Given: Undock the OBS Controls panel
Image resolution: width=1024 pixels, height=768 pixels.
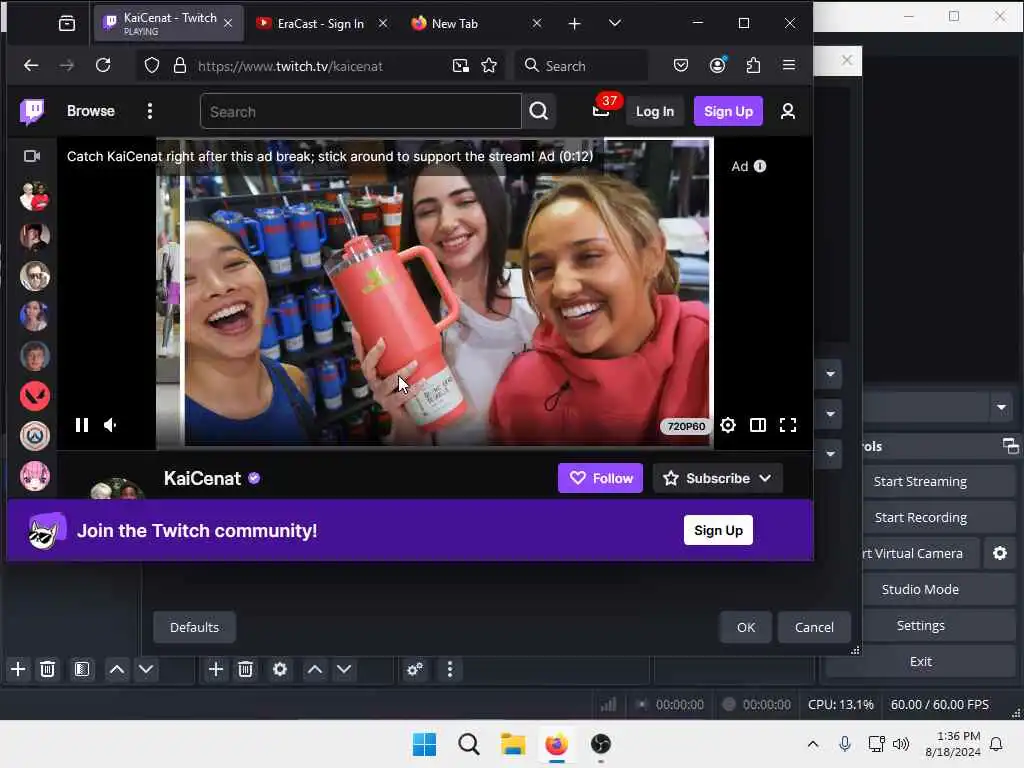Looking at the screenshot, I should pyautogui.click(x=1010, y=446).
